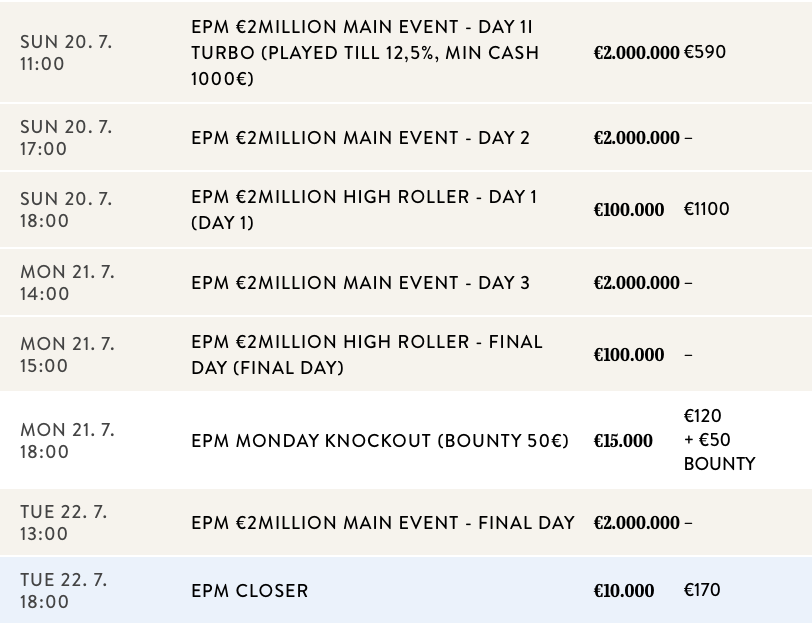The width and height of the screenshot is (812, 626).
Task: Click the Tue 22. 7. 13:00 date cell
Action: (64, 523)
